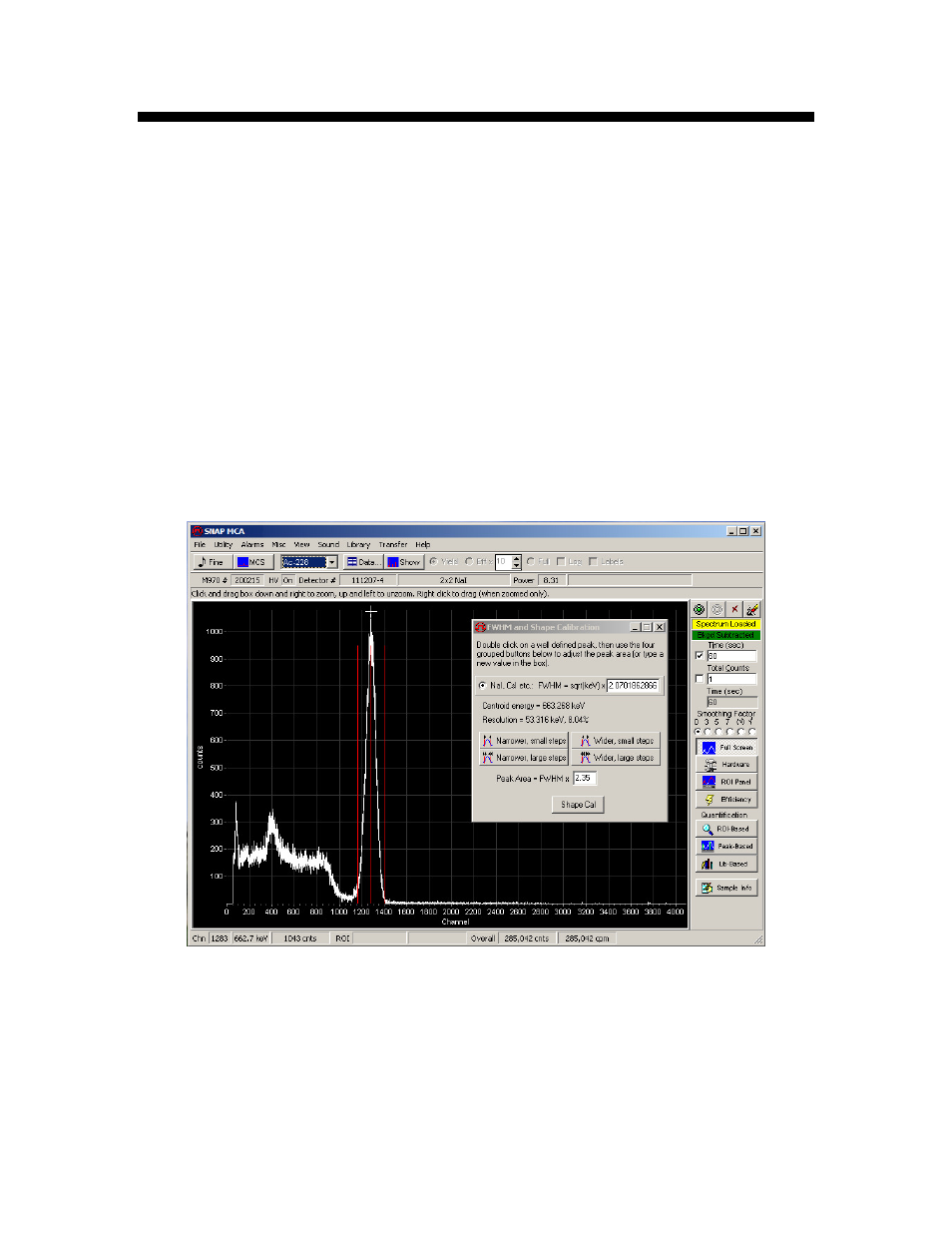Click the grayed stop acquisition icon
The width and height of the screenshot is (952, 1233).
click(716, 609)
